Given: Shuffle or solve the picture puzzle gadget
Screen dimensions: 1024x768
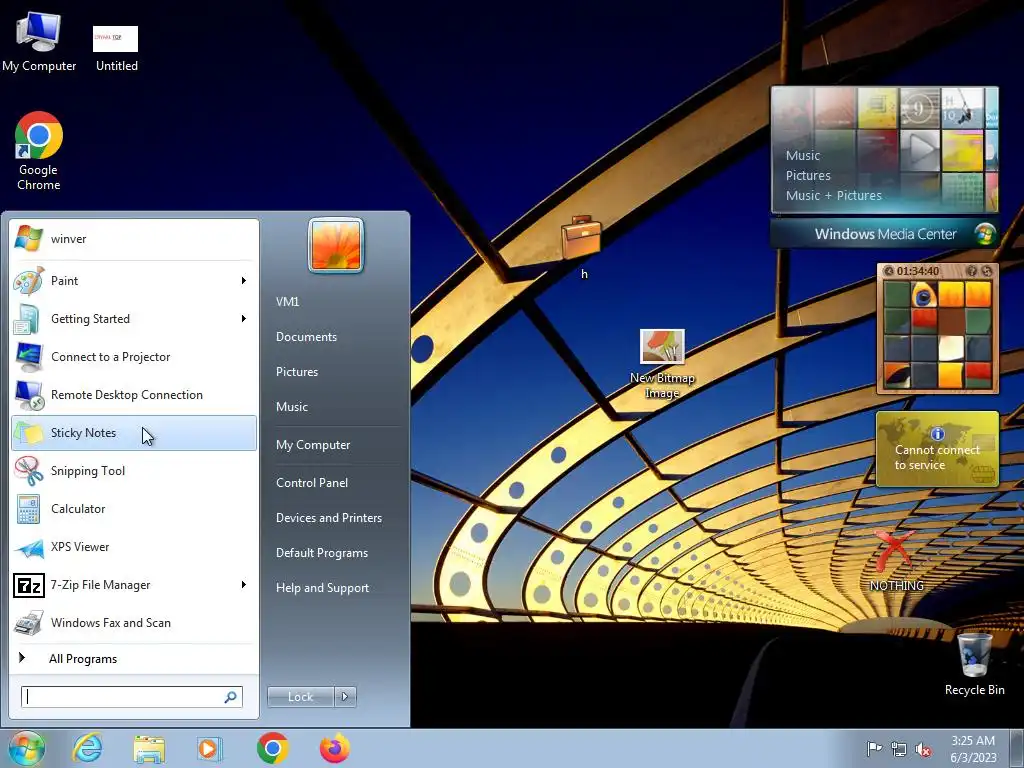Looking at the screenshot, I should pyautogui.click(x=987, y=270).
